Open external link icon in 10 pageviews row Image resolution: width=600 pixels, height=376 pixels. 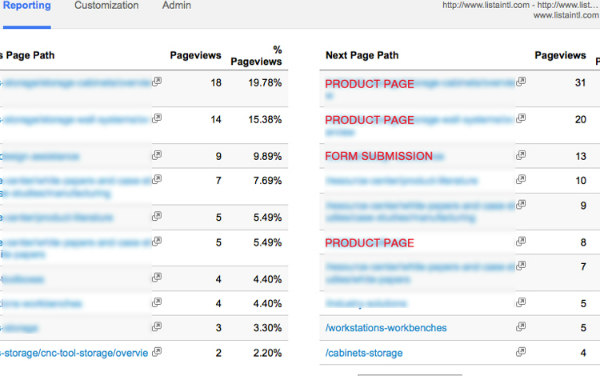[x=521, y=179]
